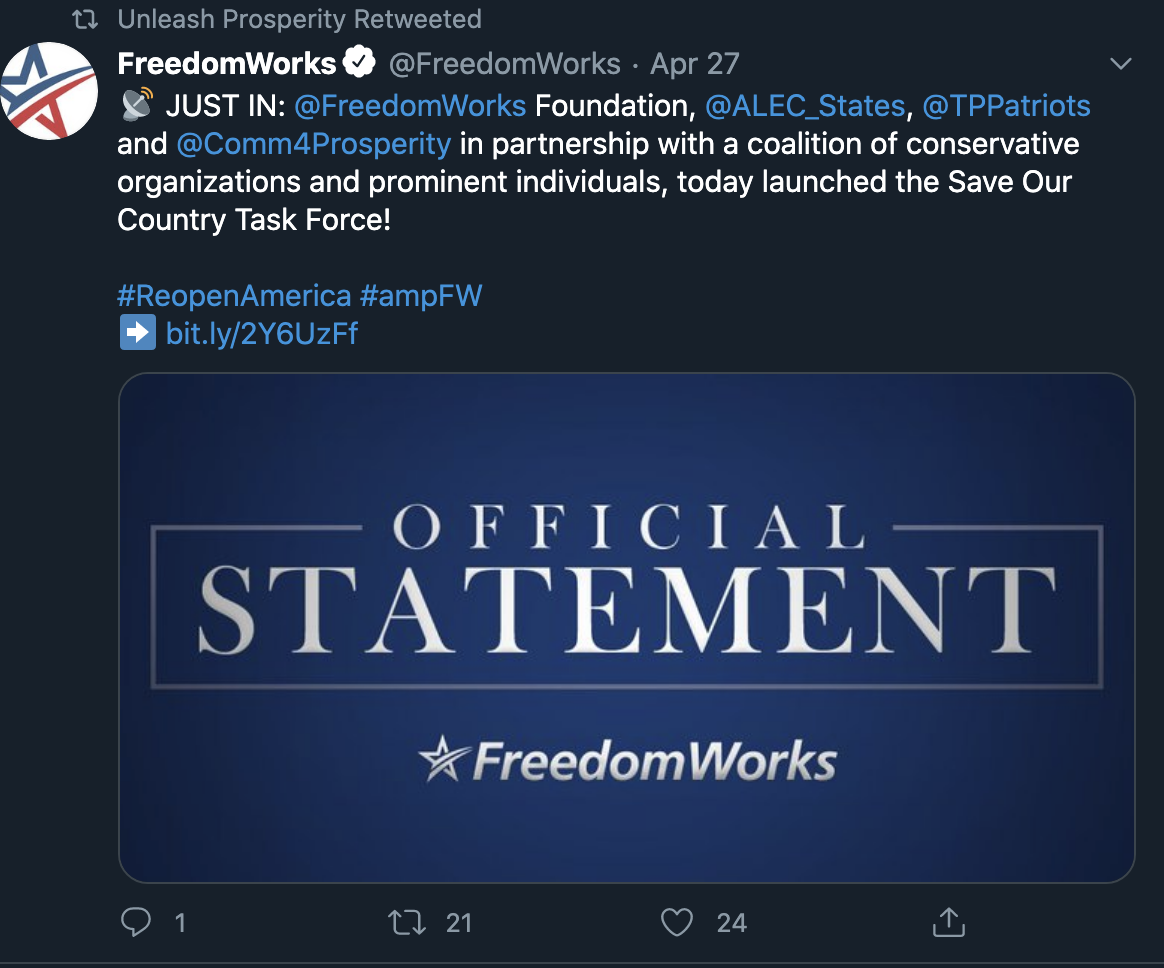Open the FreedomWorks profile avatar
Viewport: 1164px width, 968px height.
tap(49, 91)
